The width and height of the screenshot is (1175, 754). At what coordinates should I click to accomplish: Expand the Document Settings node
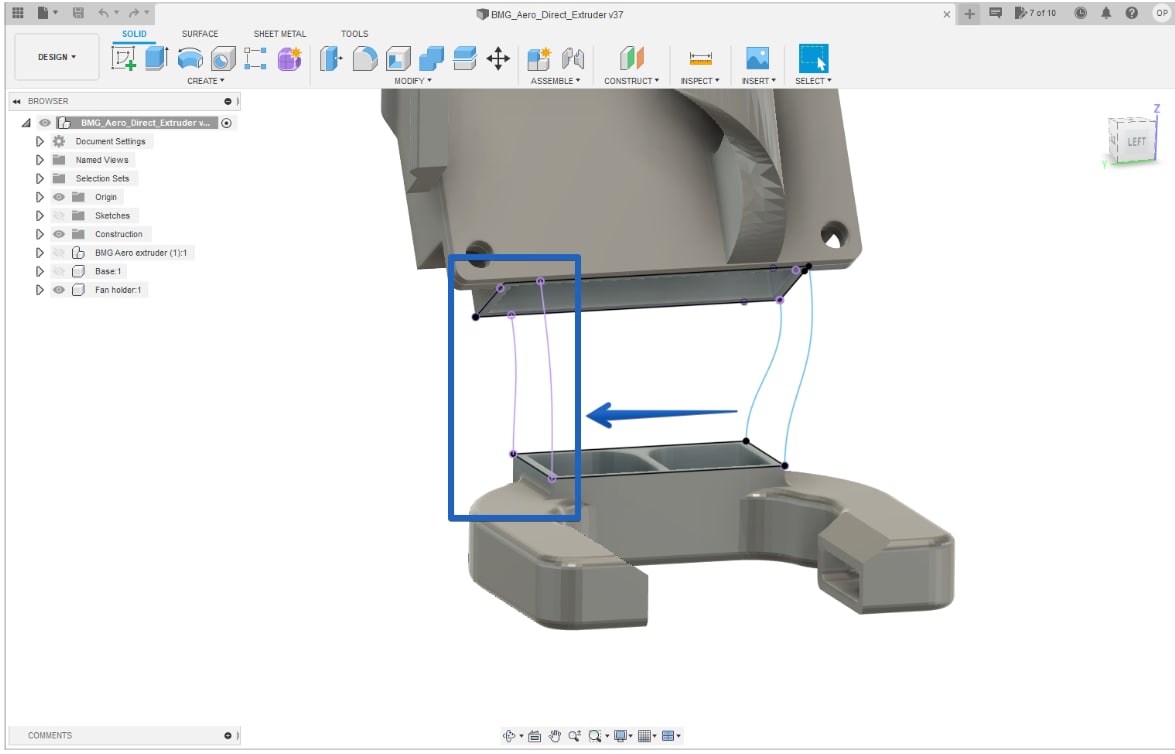click(40, 142)
